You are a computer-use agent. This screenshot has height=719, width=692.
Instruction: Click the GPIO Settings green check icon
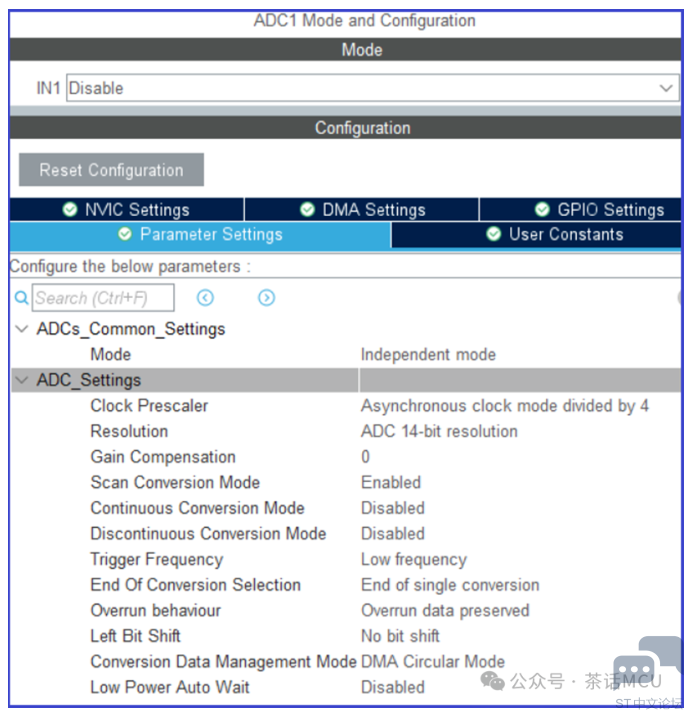542,209
